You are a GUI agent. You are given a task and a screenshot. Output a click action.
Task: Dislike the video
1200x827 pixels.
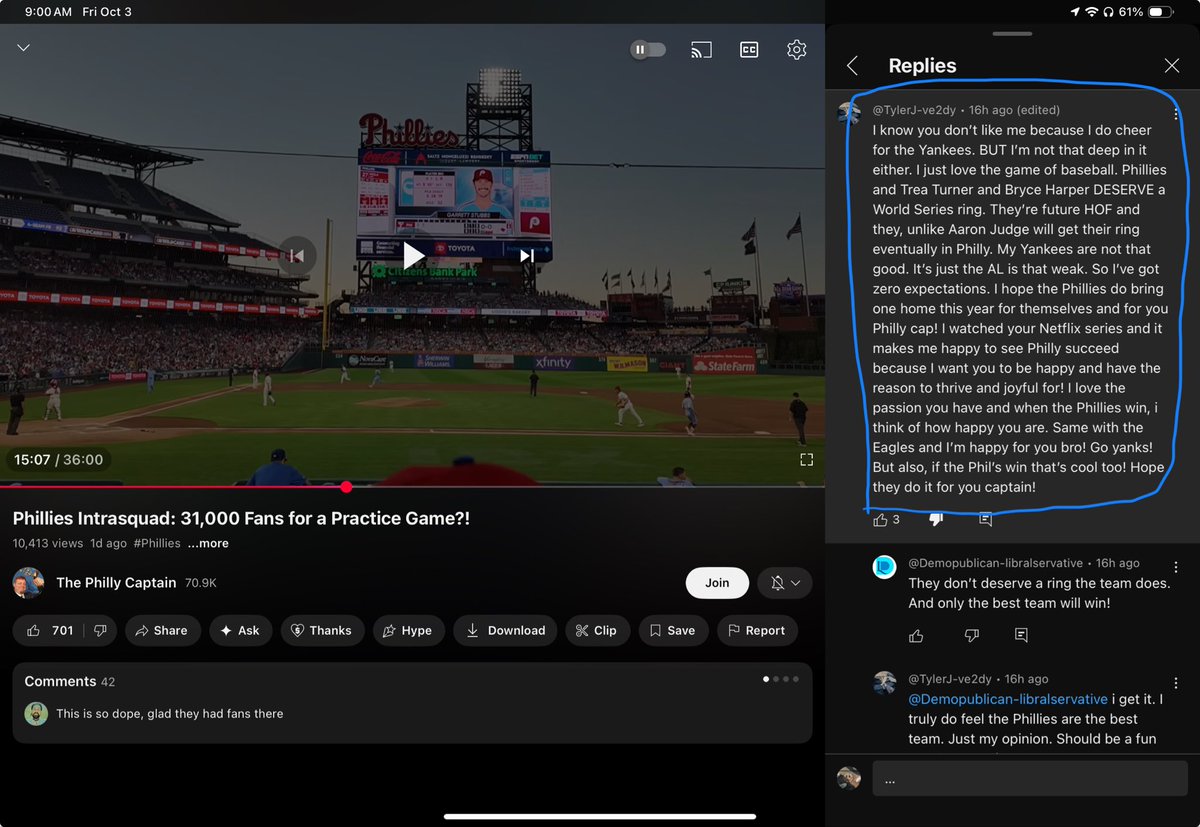pos(101,630)
